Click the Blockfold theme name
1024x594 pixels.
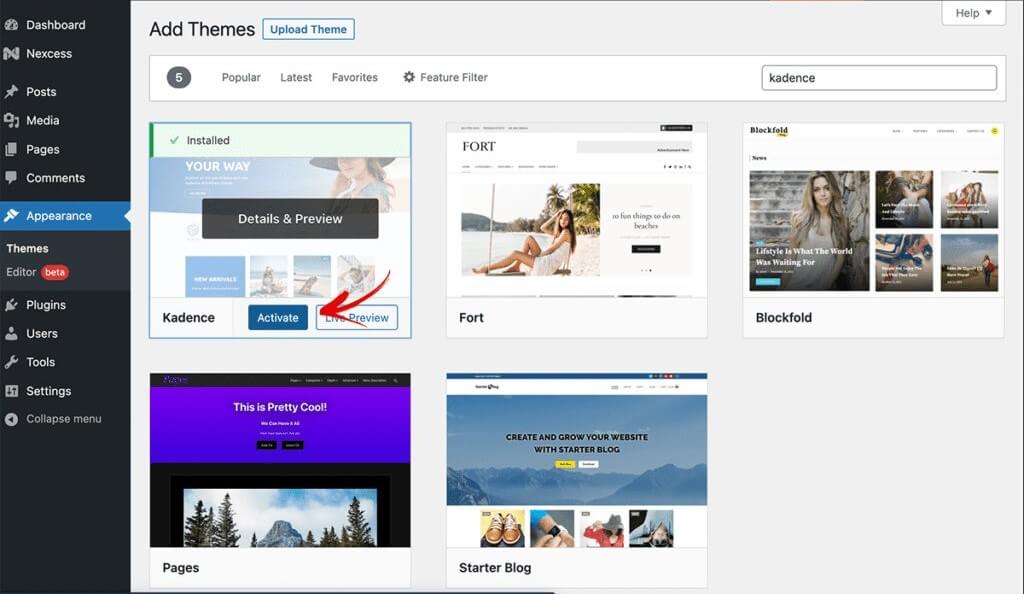click(784, 318)
